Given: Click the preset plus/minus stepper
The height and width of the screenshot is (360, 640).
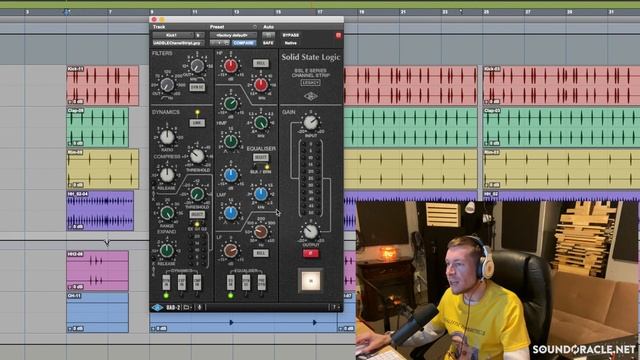Looking at the screenshot, I should coord(220,43).
